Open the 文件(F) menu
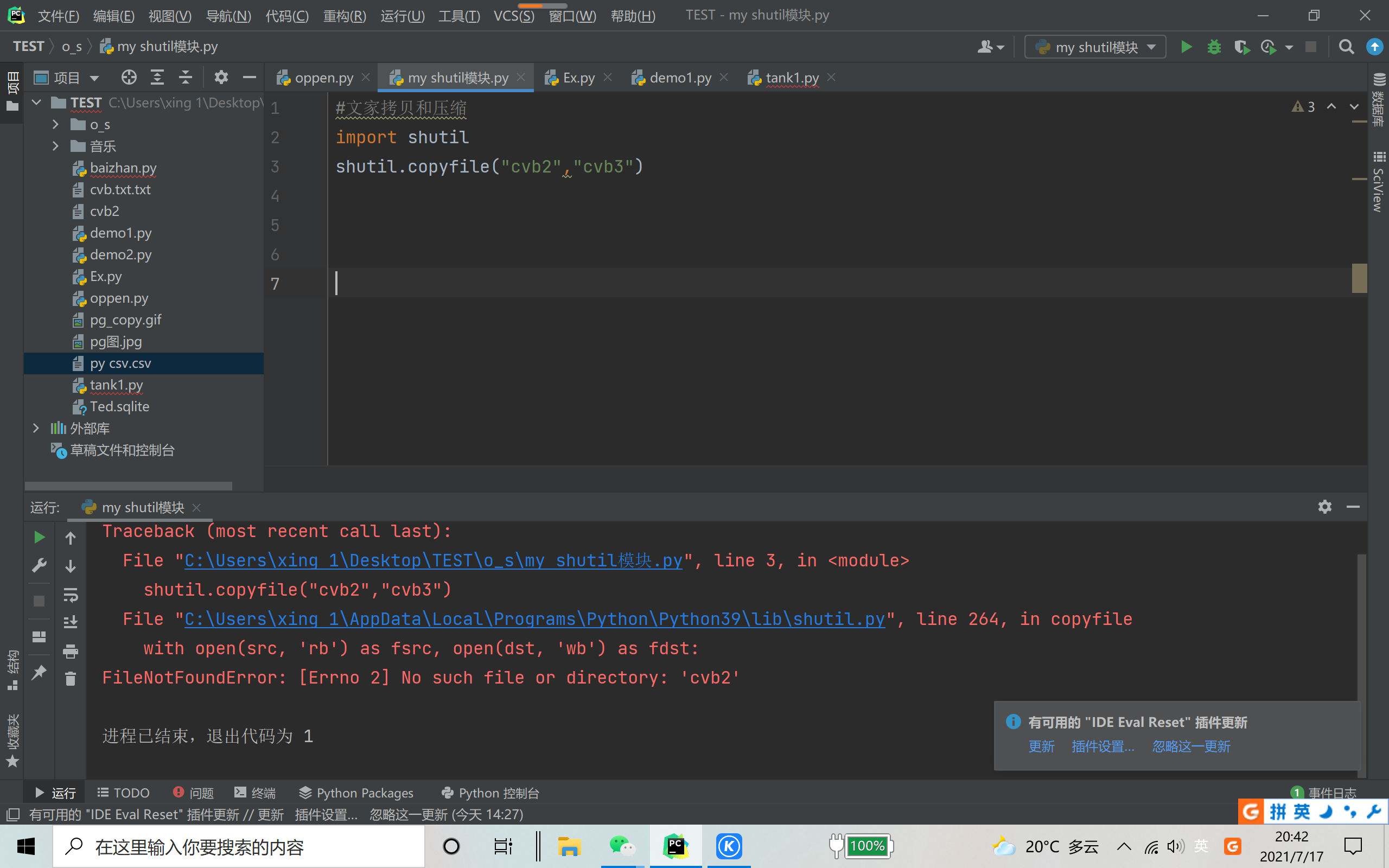This screenshot has height=868, width=1389. tap(58, 16)
